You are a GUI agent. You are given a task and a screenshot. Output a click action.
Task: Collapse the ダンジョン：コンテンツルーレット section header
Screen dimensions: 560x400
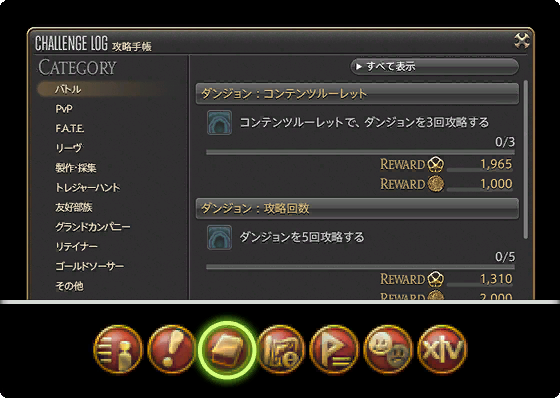pyautogui.click(x=357, y=94)
